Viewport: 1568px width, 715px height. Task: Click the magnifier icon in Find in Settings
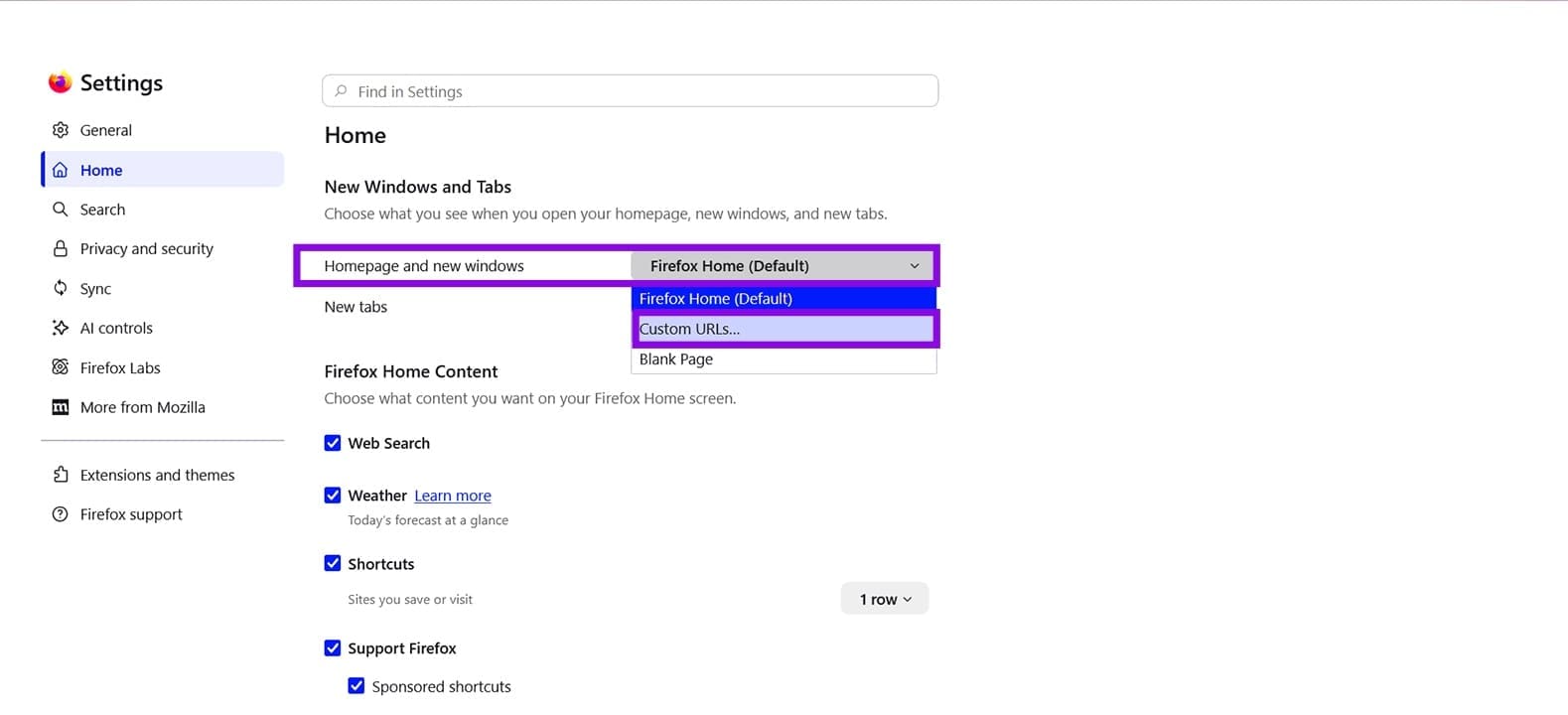pyautogui.click(x=341, y=91)
